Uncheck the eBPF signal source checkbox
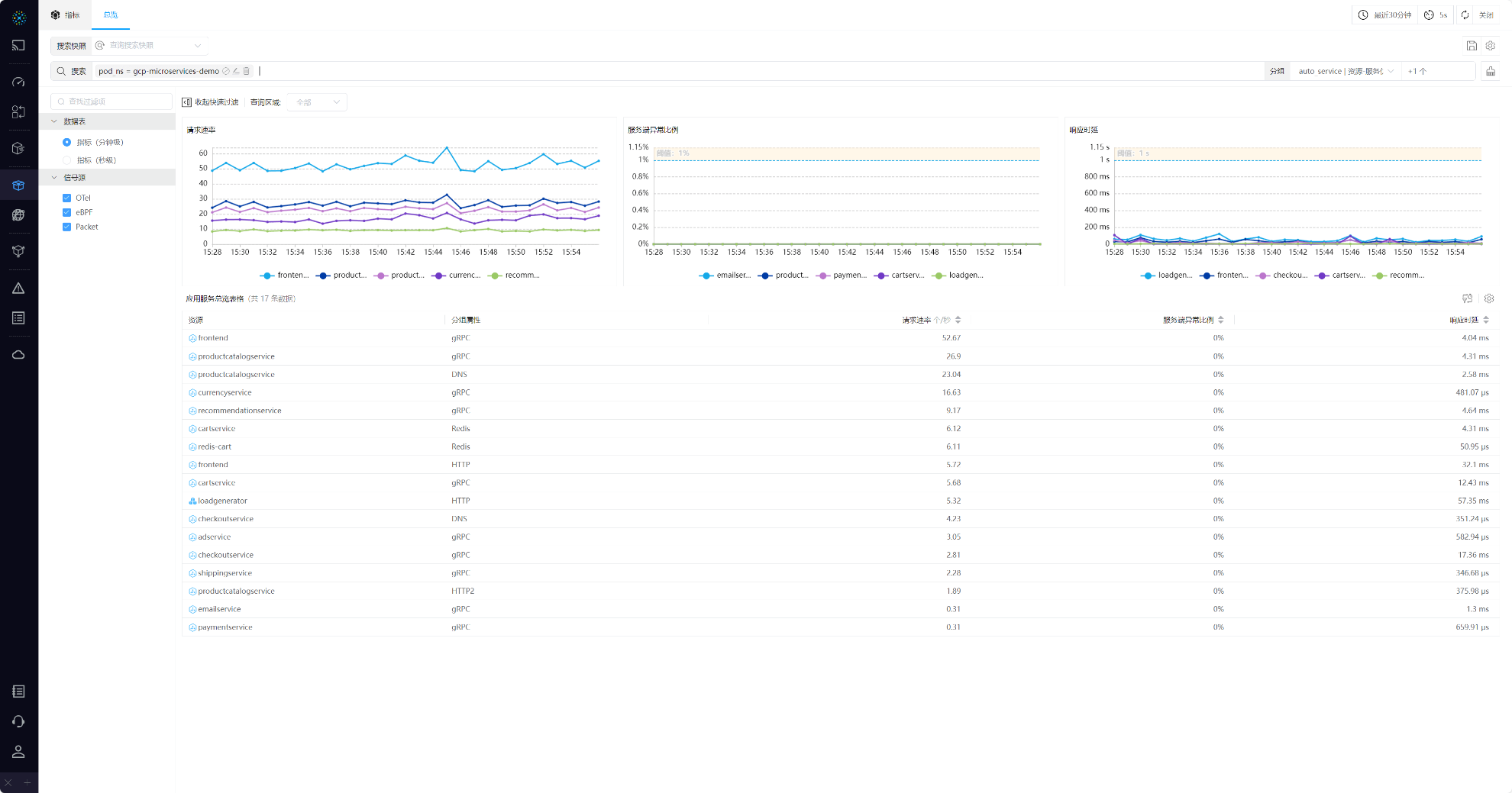The image size is (1512, 793). point(66,212)
